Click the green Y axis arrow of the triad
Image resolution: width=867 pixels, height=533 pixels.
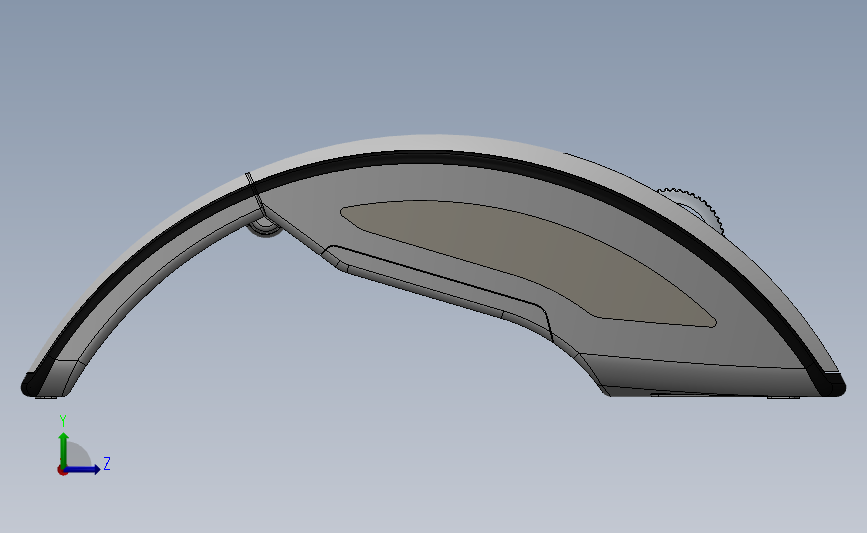point(64,449)
